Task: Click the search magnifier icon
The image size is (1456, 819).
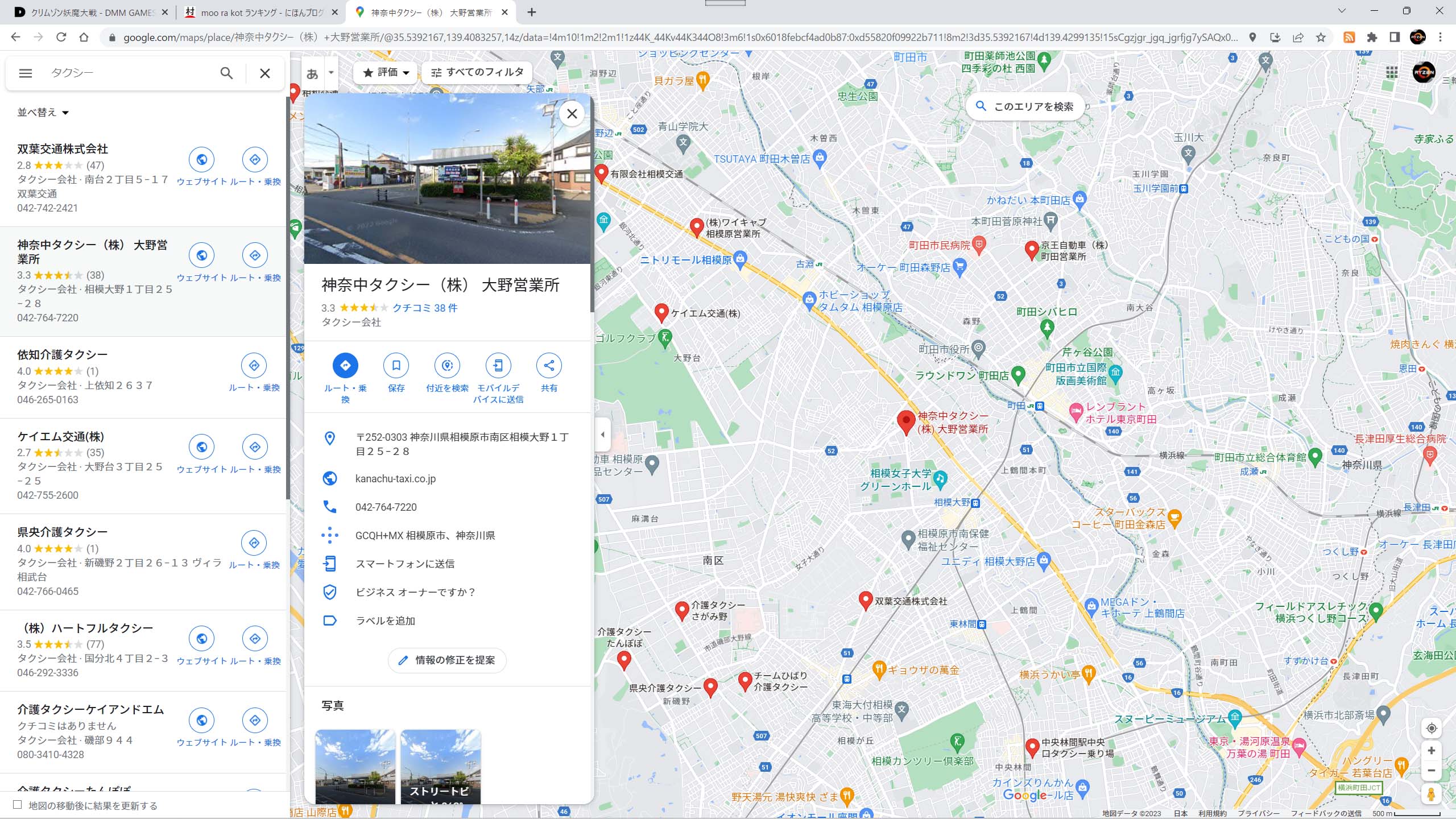Action: pos(226,73)
